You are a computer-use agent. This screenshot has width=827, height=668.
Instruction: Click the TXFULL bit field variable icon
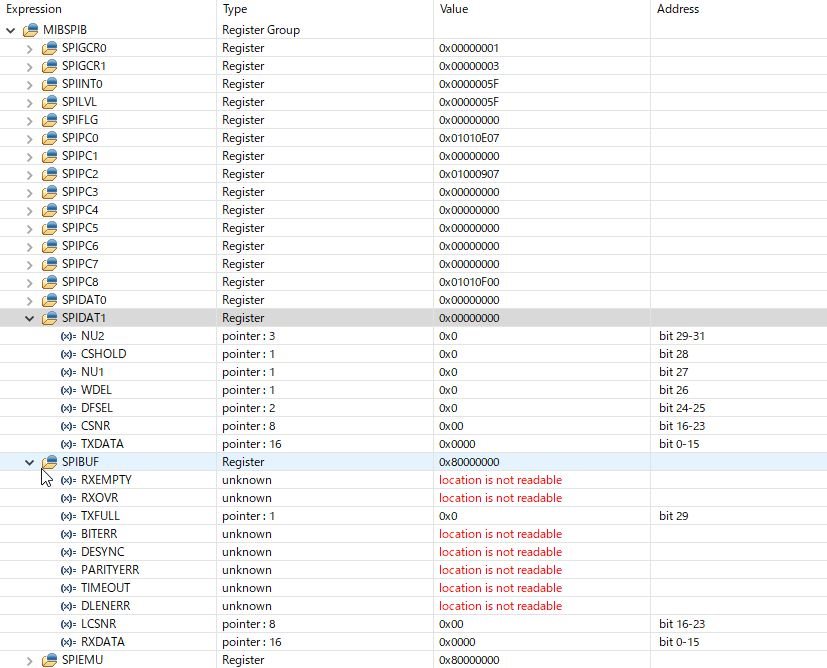click(69, 516)
